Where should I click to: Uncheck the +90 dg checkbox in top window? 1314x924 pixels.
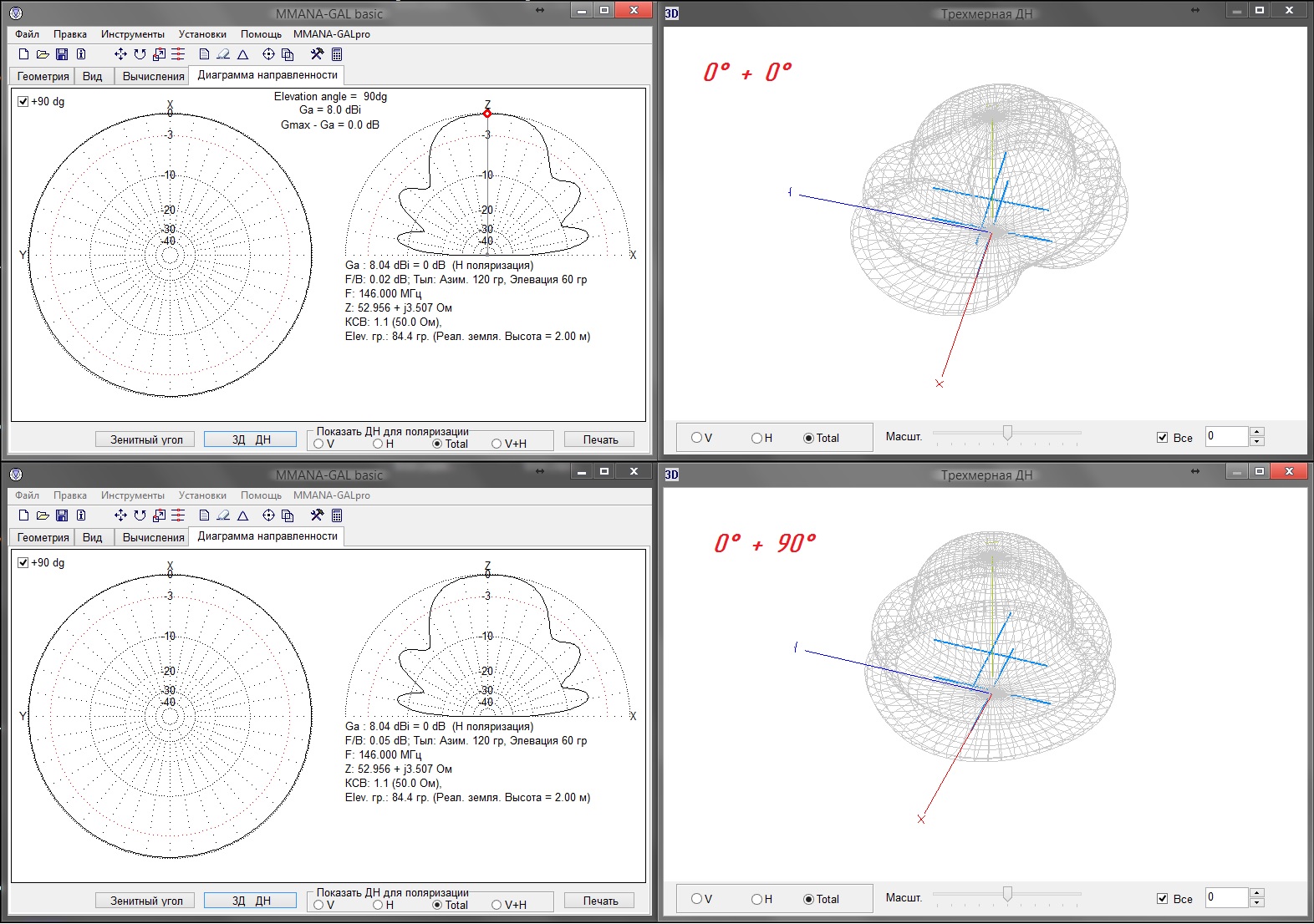point(23,102)
